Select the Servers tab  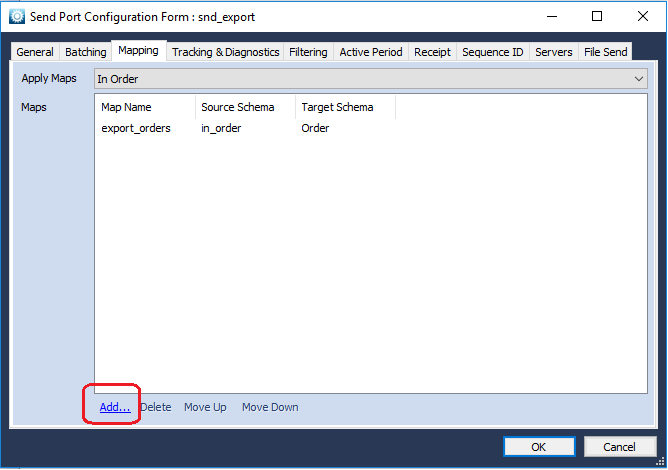554,52
